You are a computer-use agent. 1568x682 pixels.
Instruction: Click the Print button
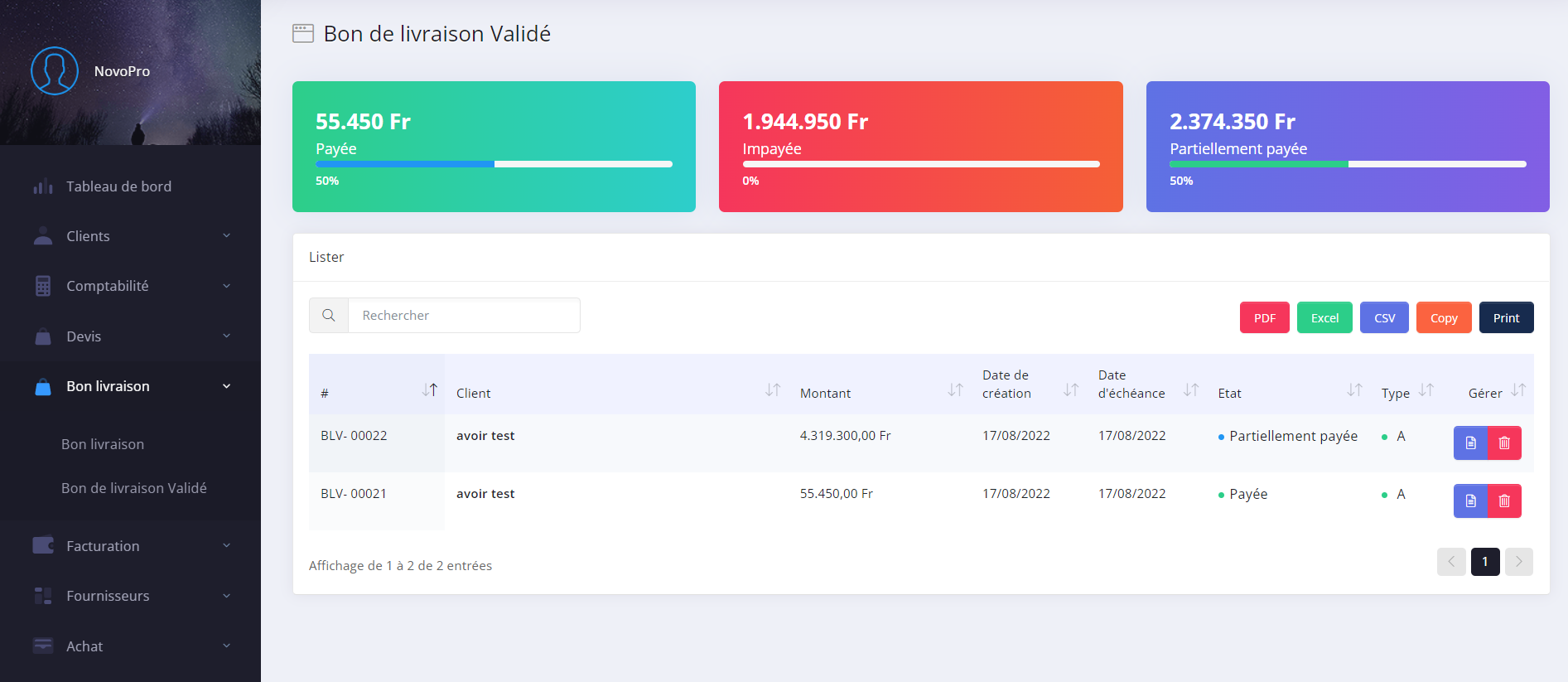[1506, 318]
